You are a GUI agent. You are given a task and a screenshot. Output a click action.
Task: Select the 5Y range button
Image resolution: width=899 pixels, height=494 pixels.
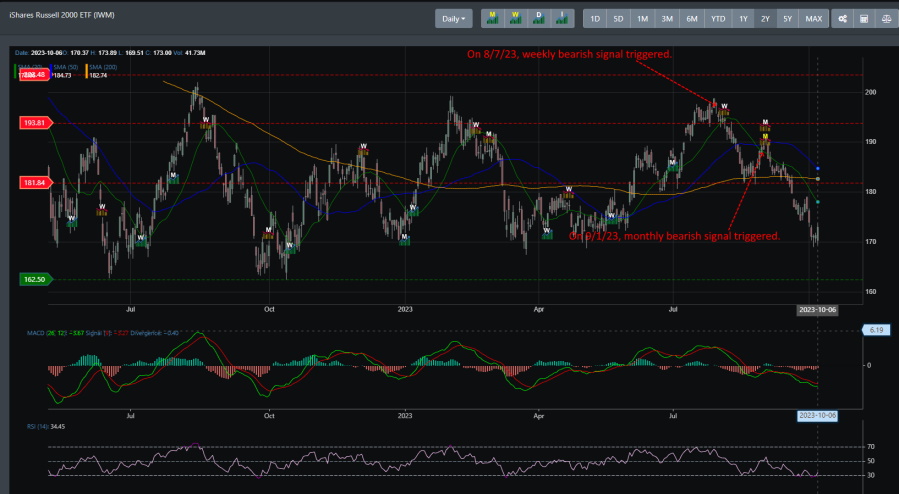(x=788, y=18)
